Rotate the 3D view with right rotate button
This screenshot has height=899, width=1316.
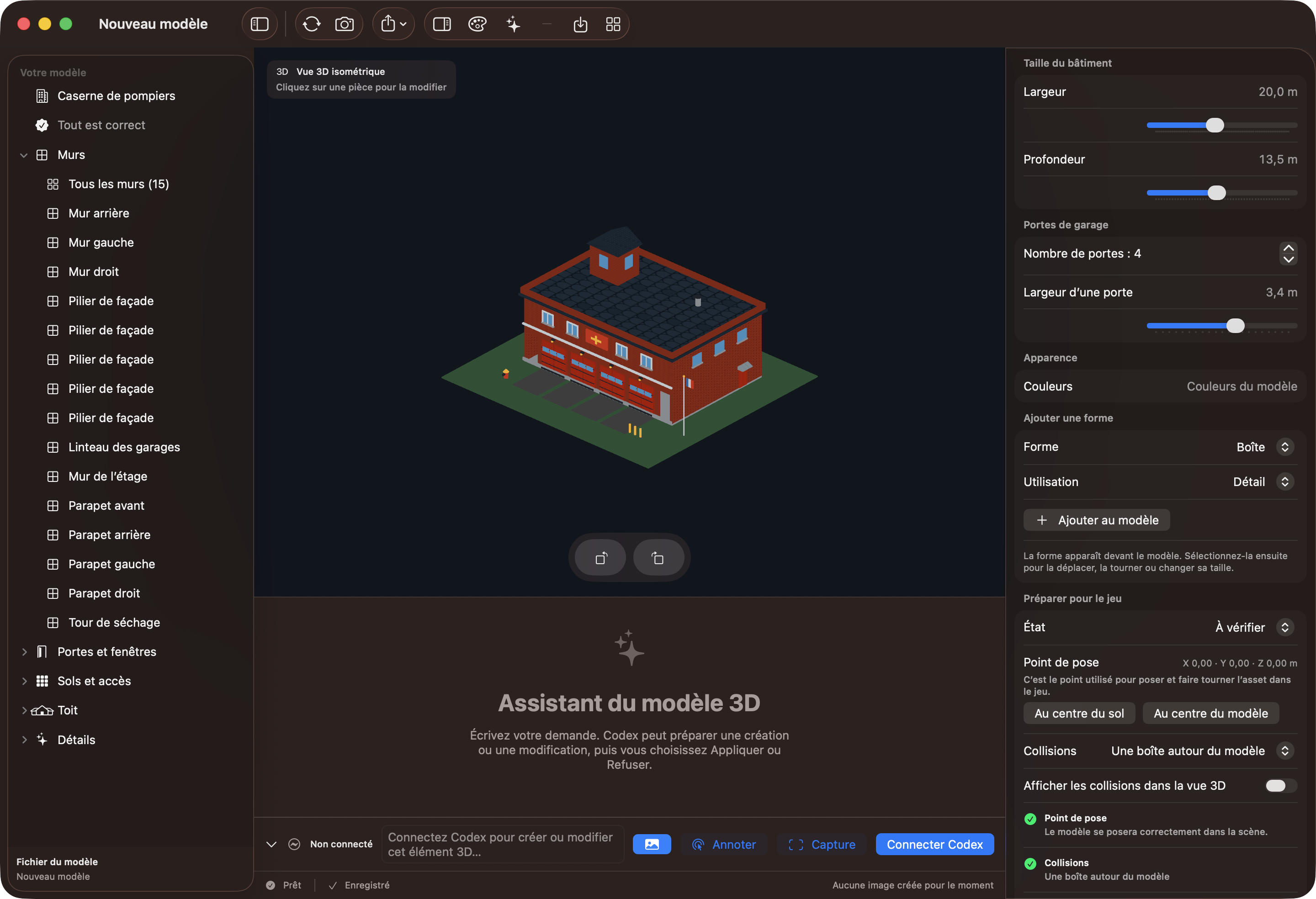tap(658, 558)
